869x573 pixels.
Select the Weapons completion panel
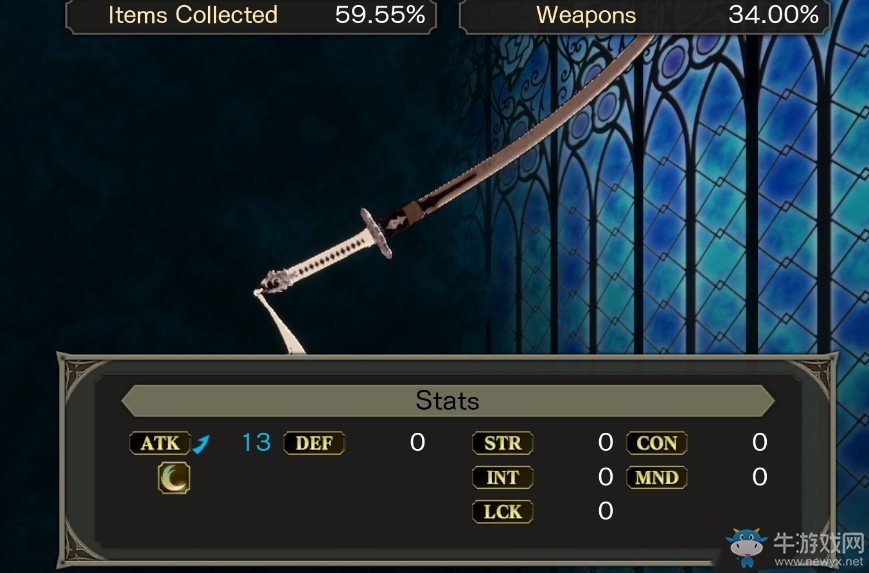point(645,16)
